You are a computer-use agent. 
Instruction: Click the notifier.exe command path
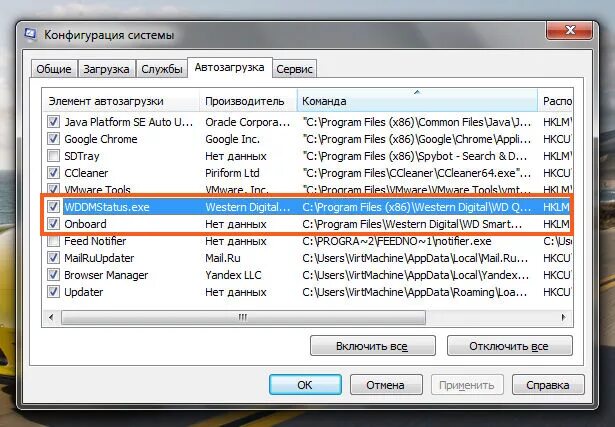(x=397, y=241)
